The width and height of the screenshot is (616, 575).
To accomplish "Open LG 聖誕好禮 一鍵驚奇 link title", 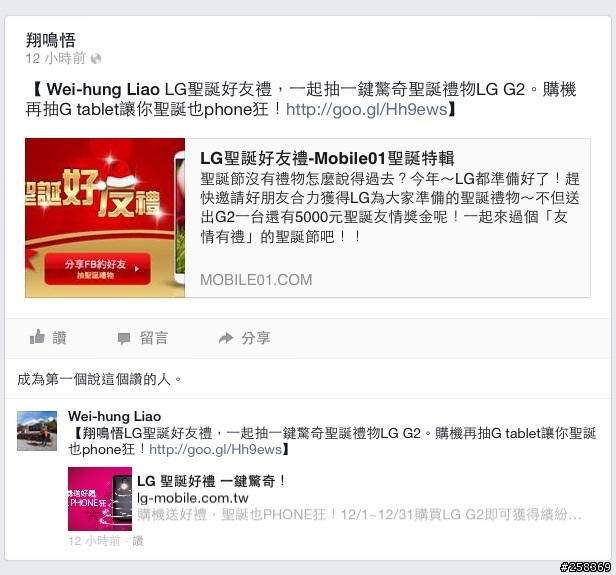I will tap(211, 481).
